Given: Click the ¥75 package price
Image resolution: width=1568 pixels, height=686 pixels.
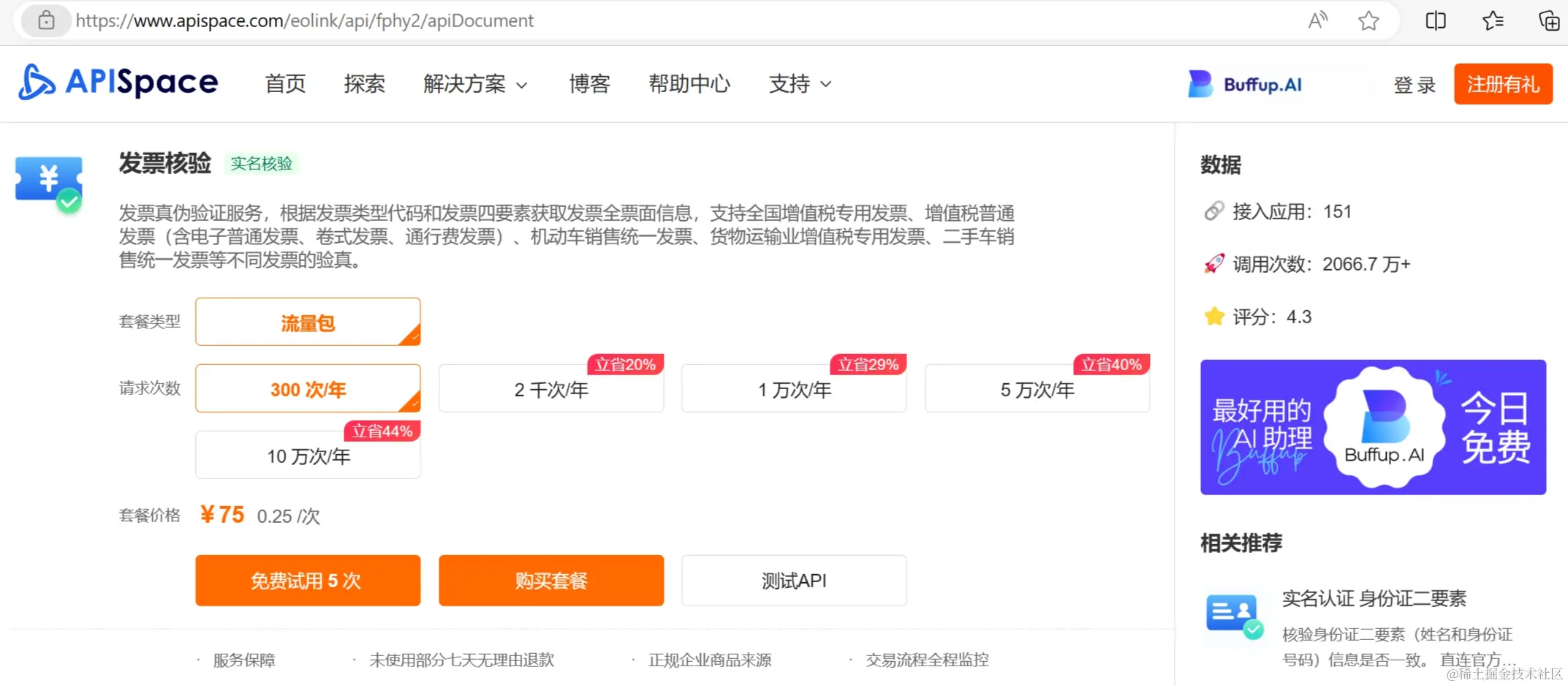Looking at the screenshot, I should coord(222,515).
